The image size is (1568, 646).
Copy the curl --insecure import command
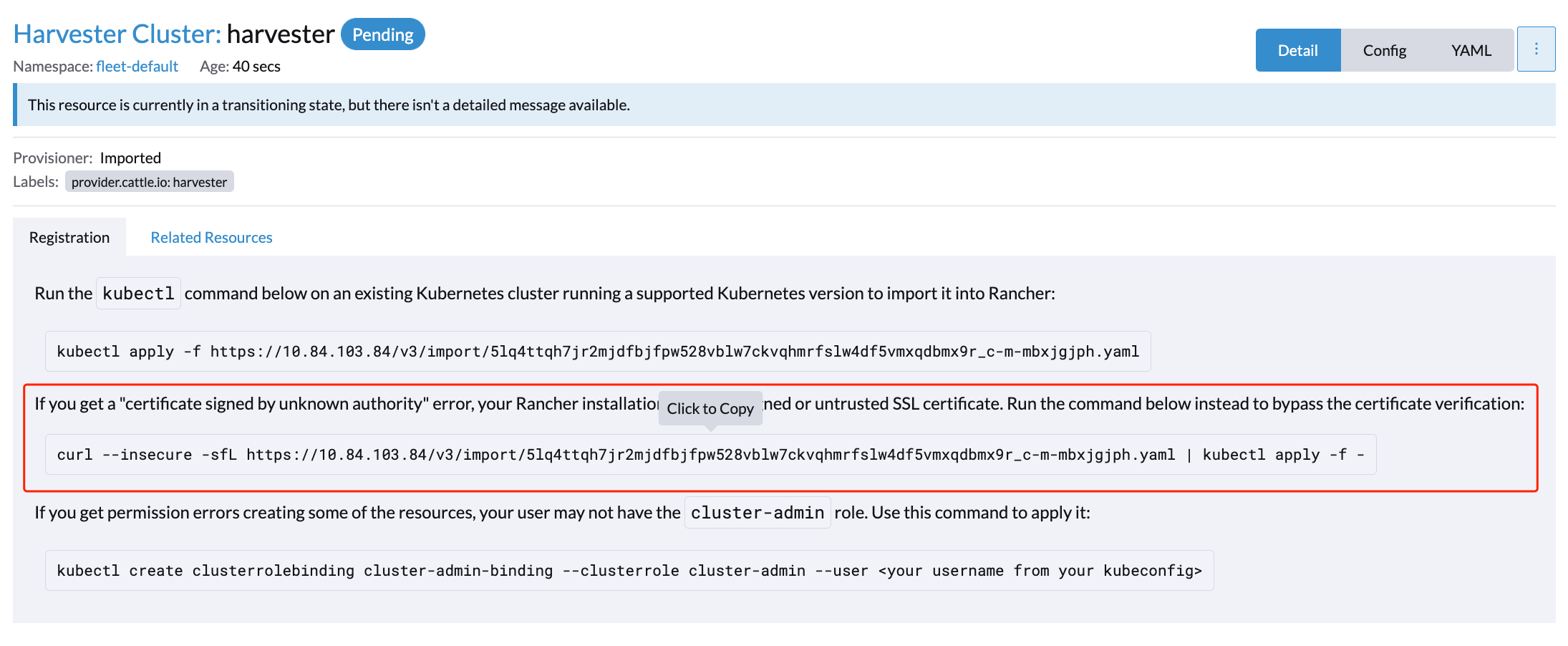click(x=710, y=454)
